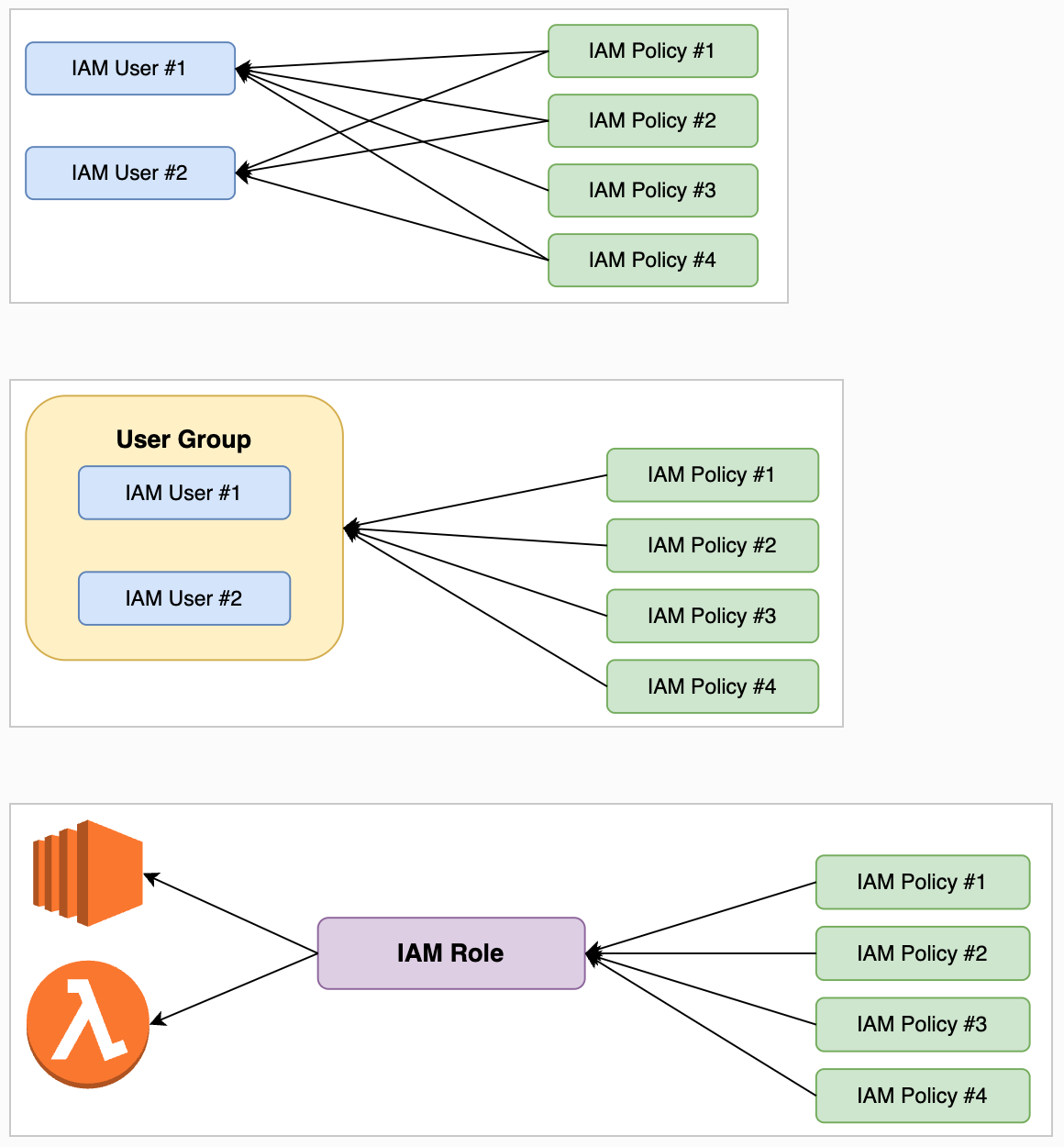This screenshot has height=1147, width=1064.
Task: Click the orange EC2 instance icon
Action: click(88, 874)
